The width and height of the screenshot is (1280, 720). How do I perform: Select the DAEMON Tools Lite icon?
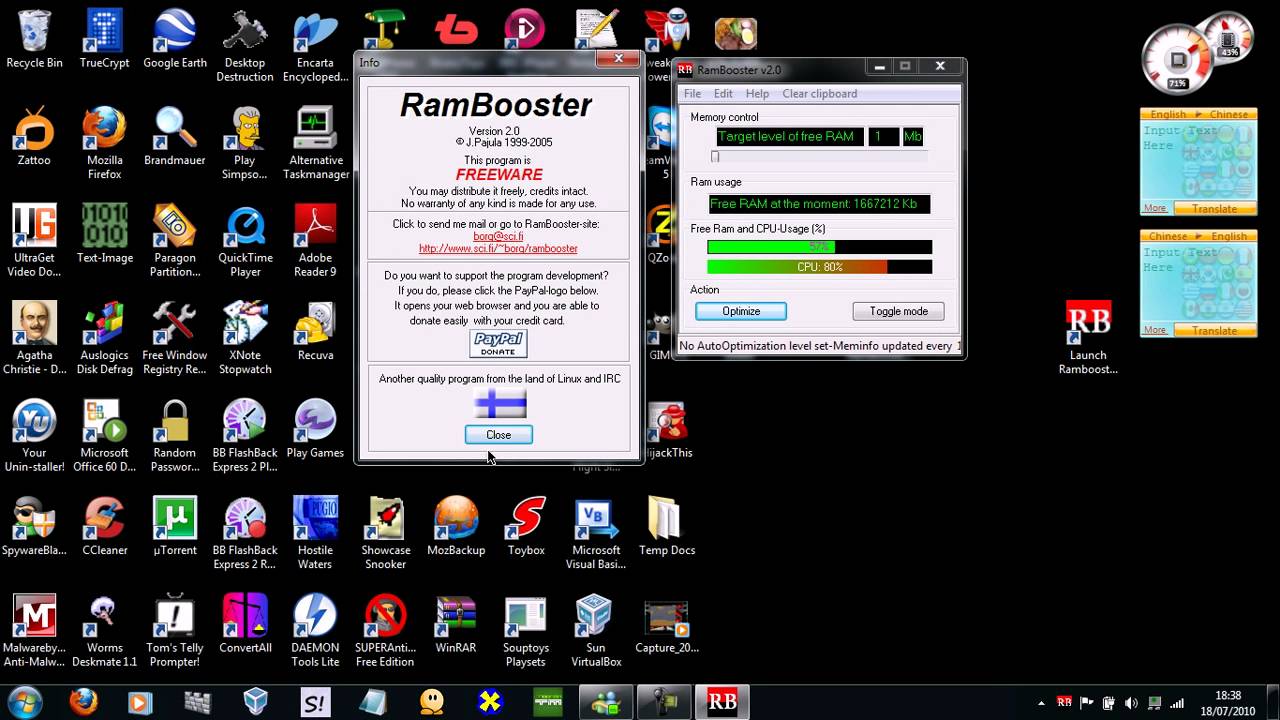pos(315,631)
